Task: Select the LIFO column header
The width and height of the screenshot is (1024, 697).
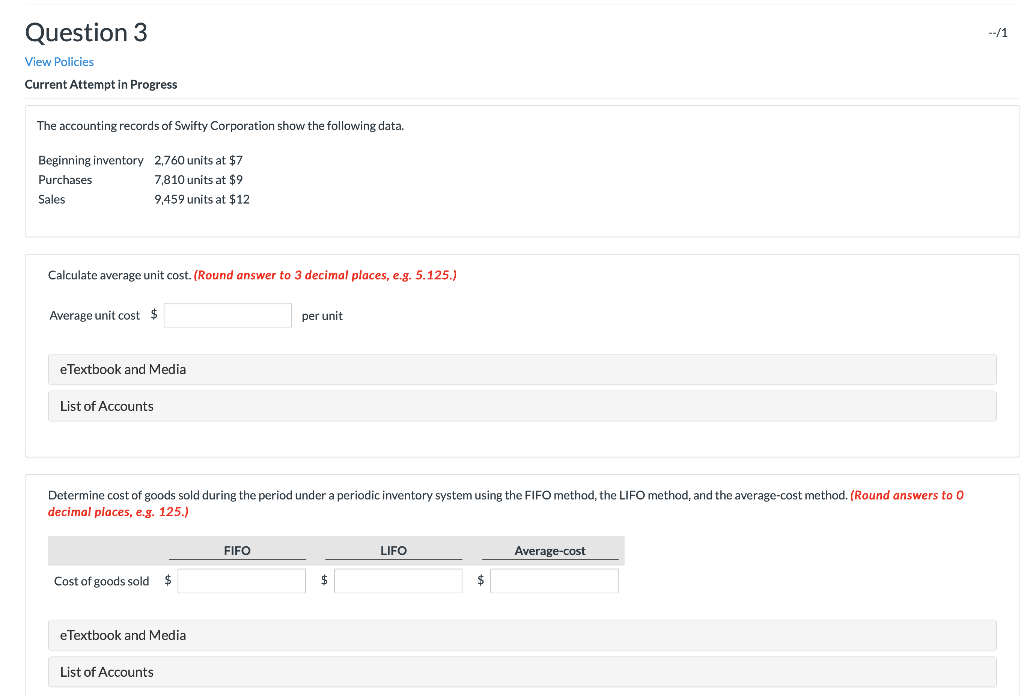Action: point(393,550)
